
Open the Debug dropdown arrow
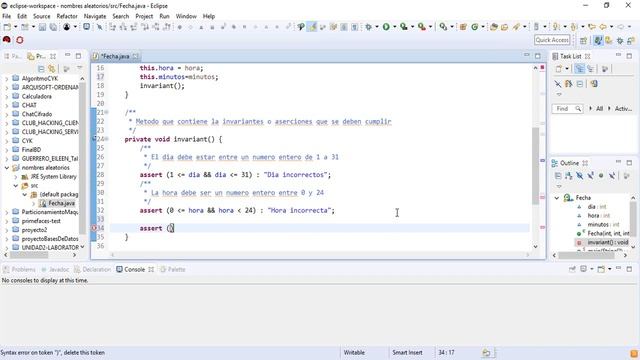point(377,27)
